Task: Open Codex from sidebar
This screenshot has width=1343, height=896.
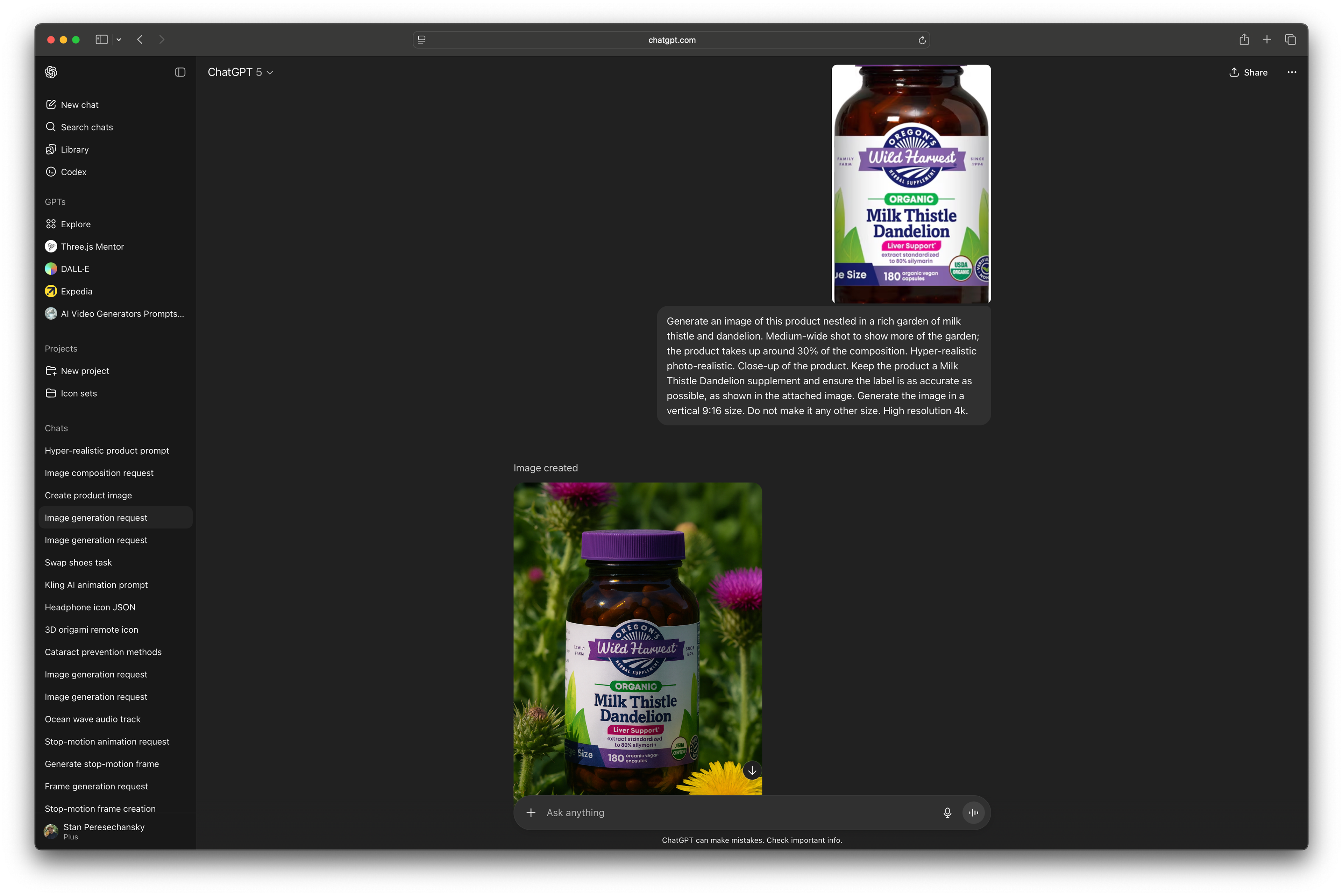Action: click(73, 171)
